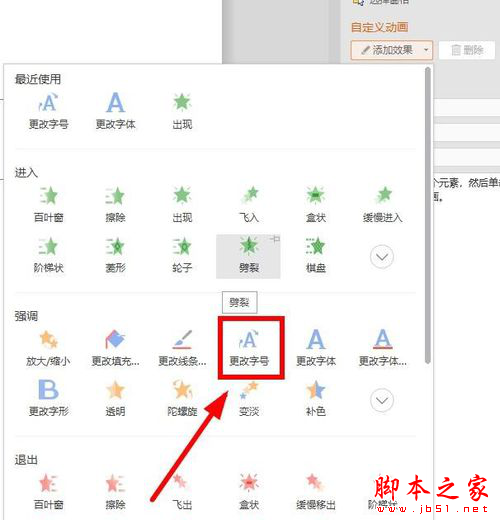
Task: Select the 百叶窗 entrance effect
Action: pyautogui.click(x=49, y=204)
